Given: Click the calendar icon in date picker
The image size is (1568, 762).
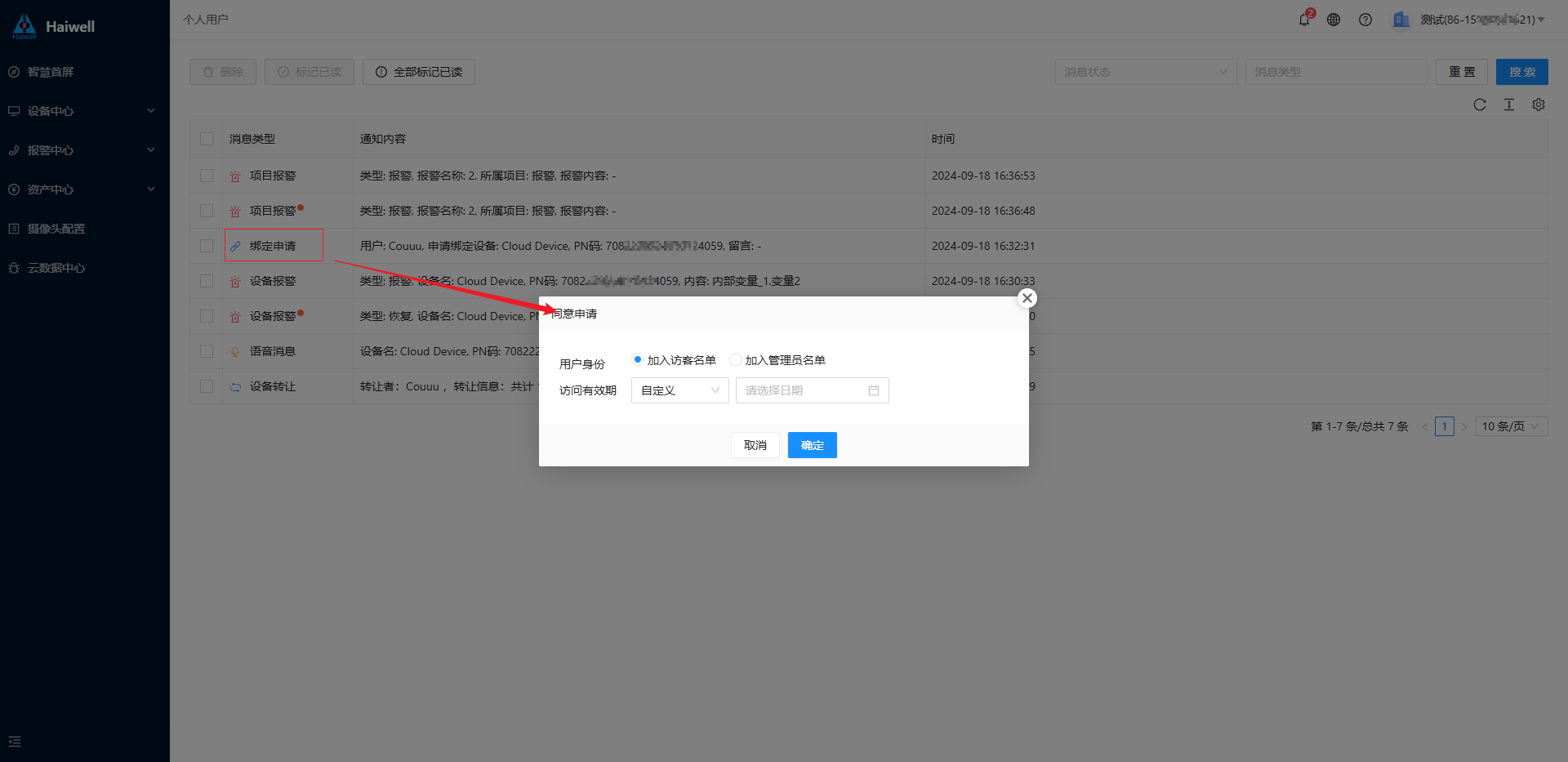Looking at the screenshot, I should 874,390.
